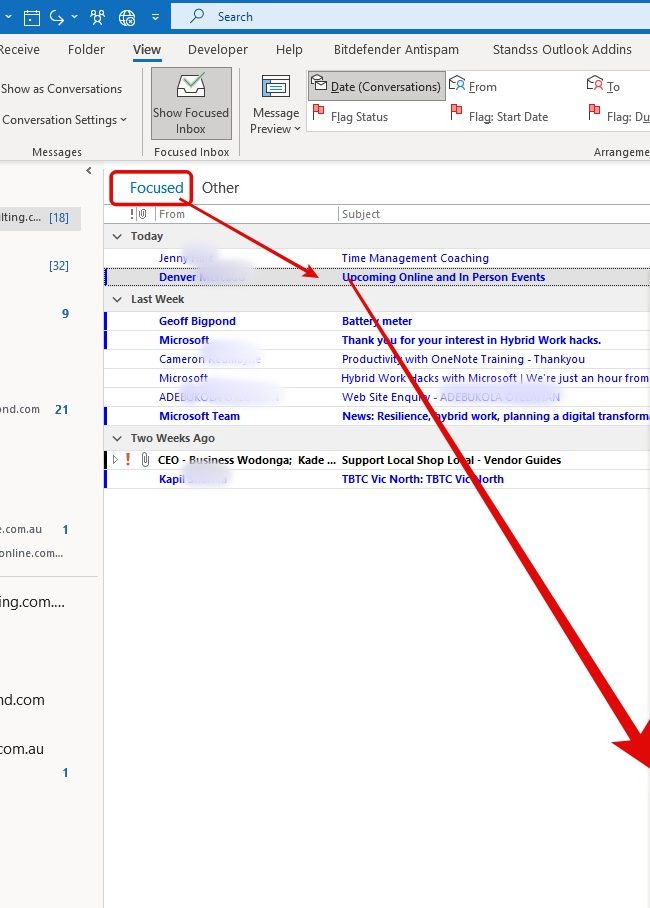The height and width of the screenshot is (908, 650).
Task: Arrange by Flag: Start Date
Action: pos(499,116)
